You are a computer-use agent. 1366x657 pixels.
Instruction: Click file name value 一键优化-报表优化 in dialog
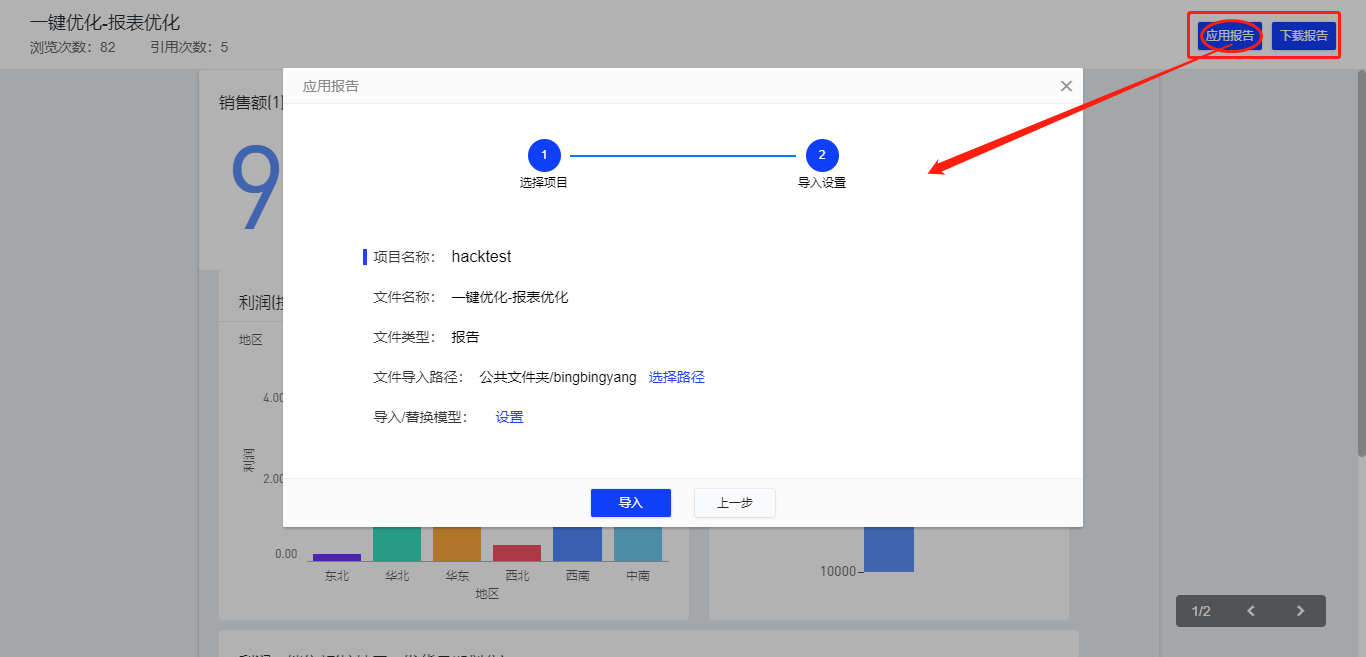[510, 297]
